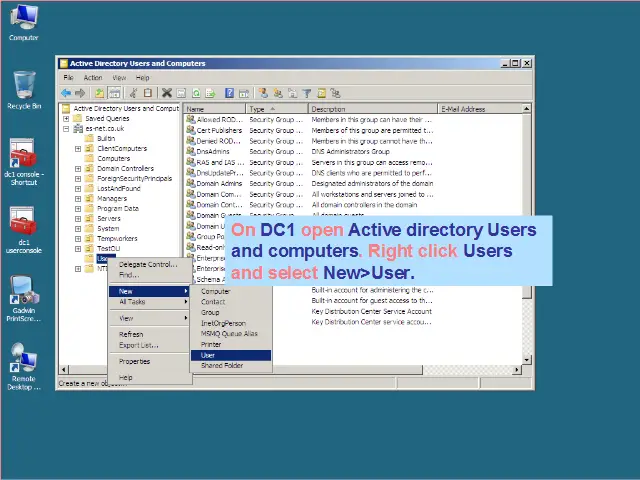Open the Action menu
Viewport: 640px width, 480px height.
[x=93, y=78]
